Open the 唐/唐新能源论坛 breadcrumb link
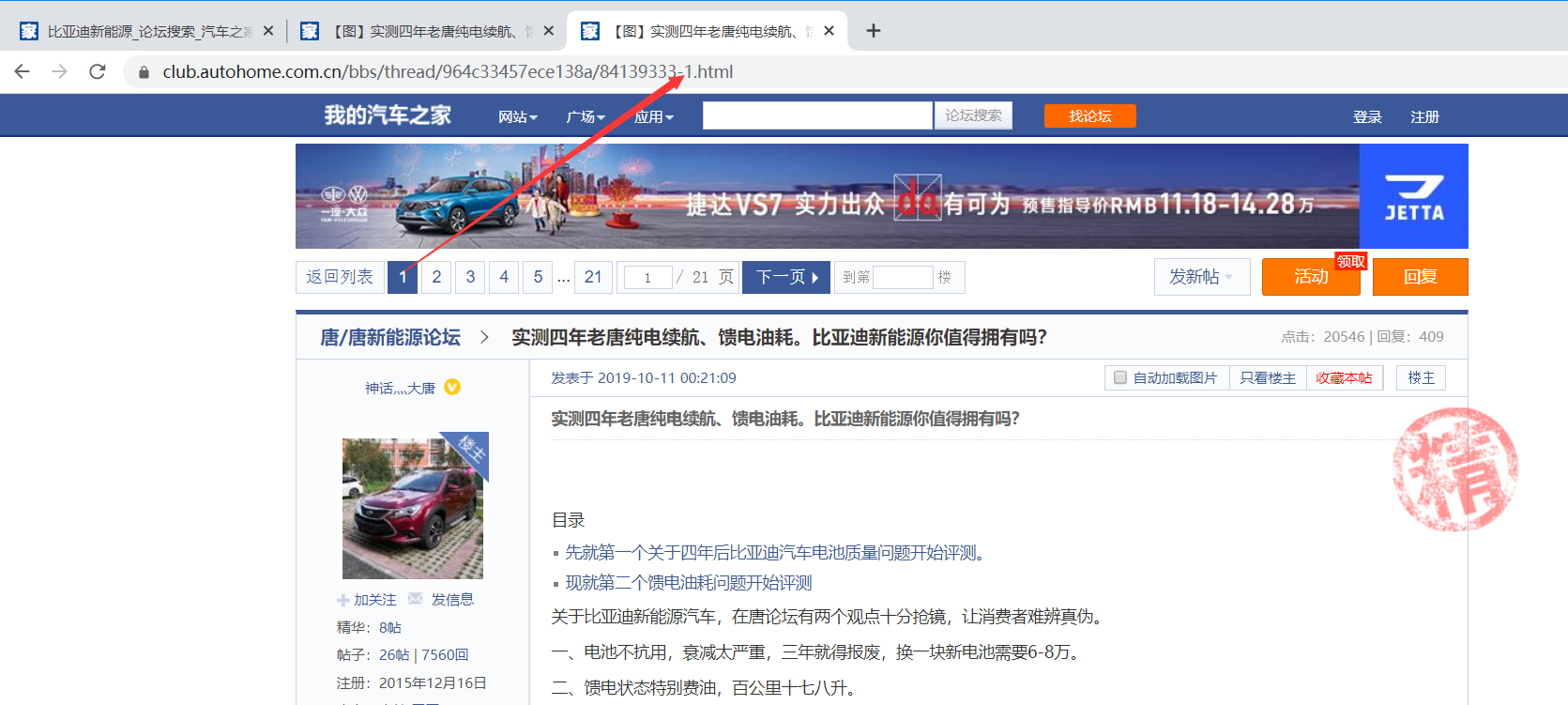The image size is (1568, 705). pyautogui.click(x=390, y=337)
